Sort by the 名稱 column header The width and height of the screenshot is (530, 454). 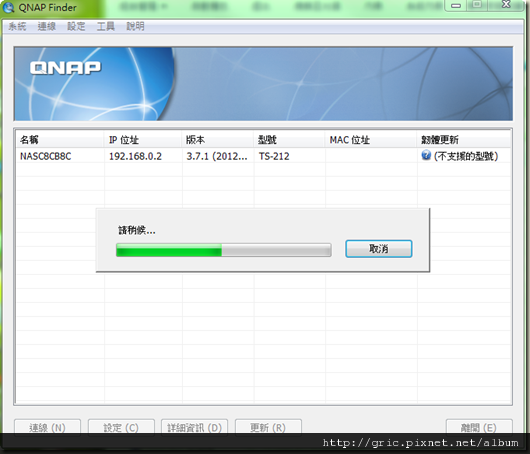(x=60, y=140)
